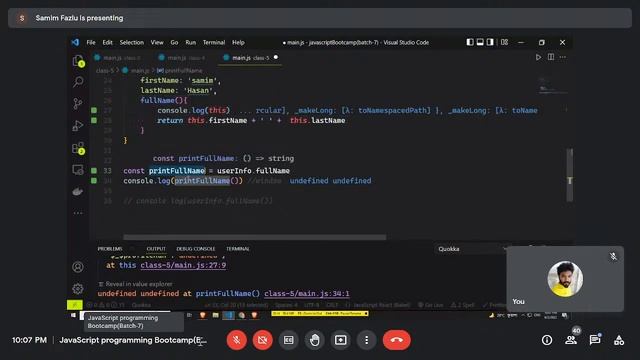This screenshot has height=360, width=640.
Task: Click the editor vertical scrollbar
Action: (570, 175)
